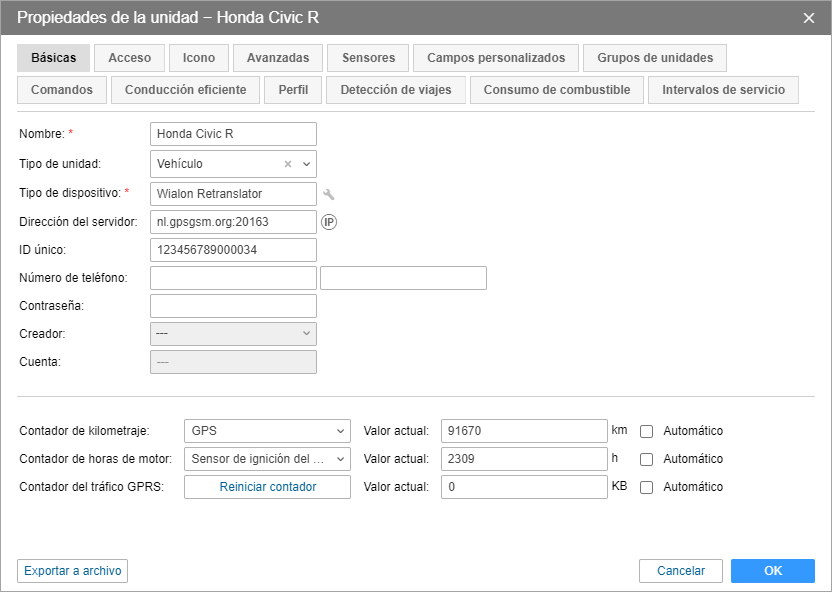832x592 pixels.
Task: Expand the Tipo de unidad dropdown
Action: point(307,164)
